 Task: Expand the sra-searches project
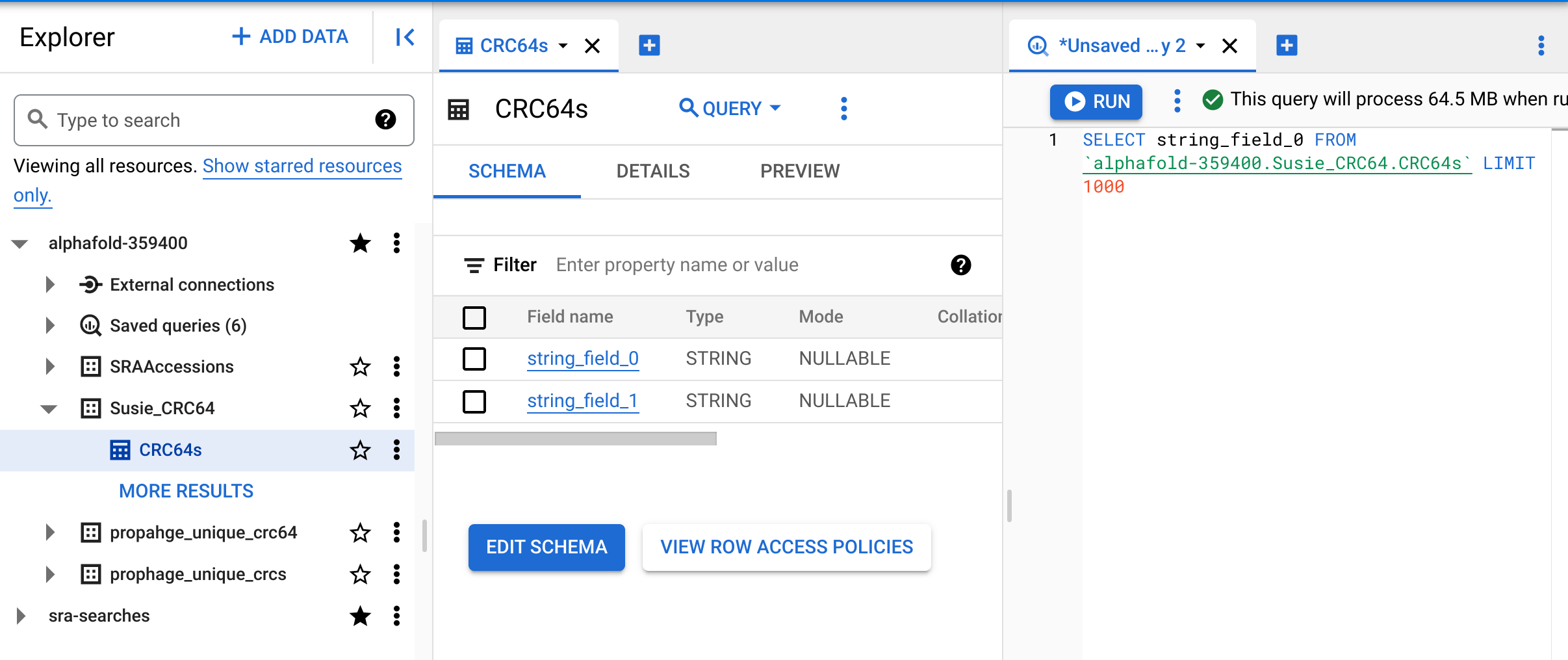click(21, 616)
